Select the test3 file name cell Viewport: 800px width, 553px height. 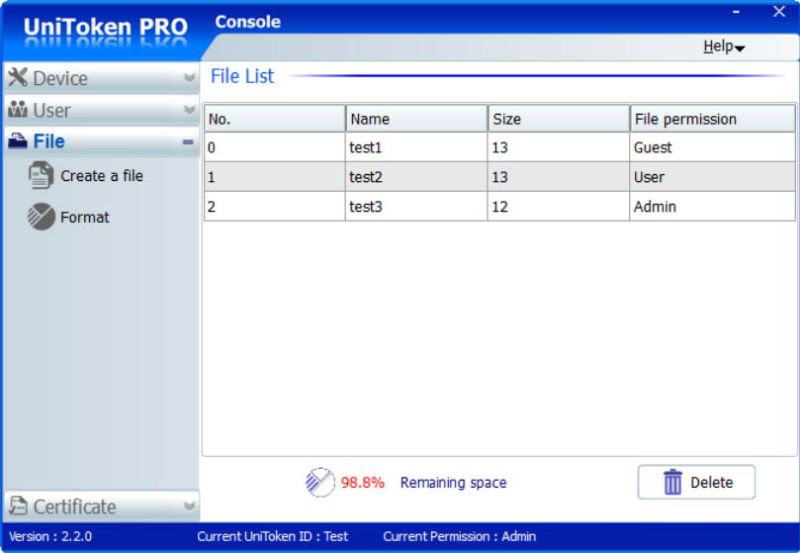tap(416, 207)
